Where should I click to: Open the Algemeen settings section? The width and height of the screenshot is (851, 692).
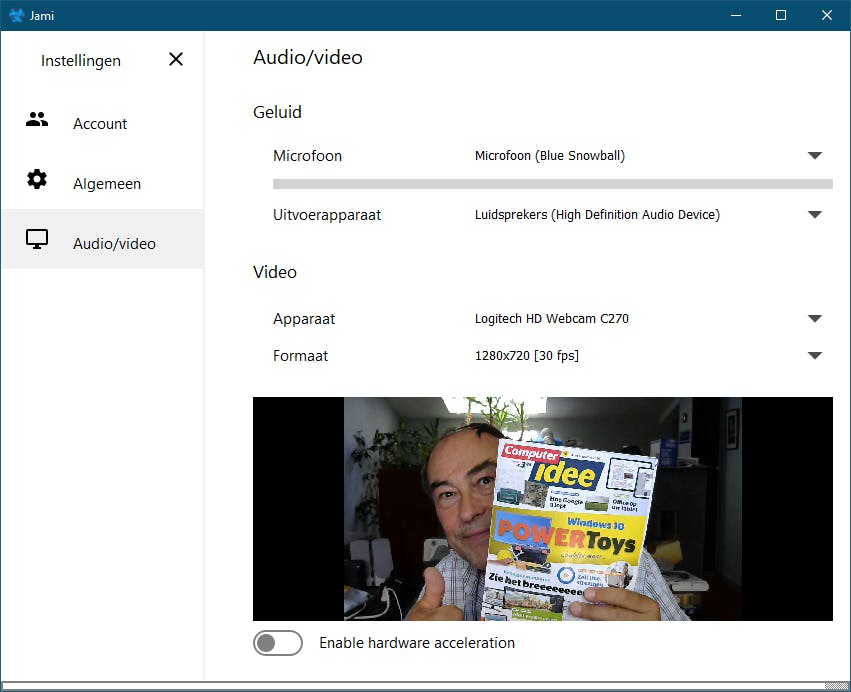pyautogui.click(x=106, y=183)
